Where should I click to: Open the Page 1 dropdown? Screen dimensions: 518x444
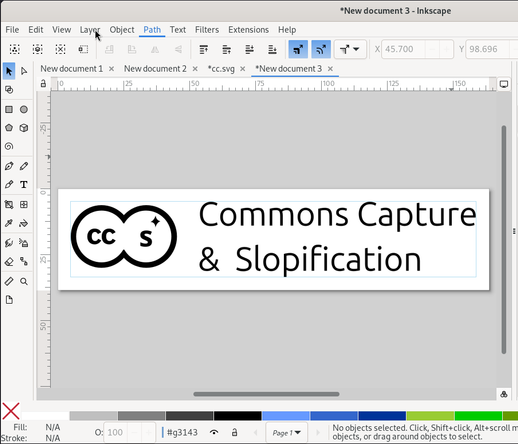[x=286, y=433]
